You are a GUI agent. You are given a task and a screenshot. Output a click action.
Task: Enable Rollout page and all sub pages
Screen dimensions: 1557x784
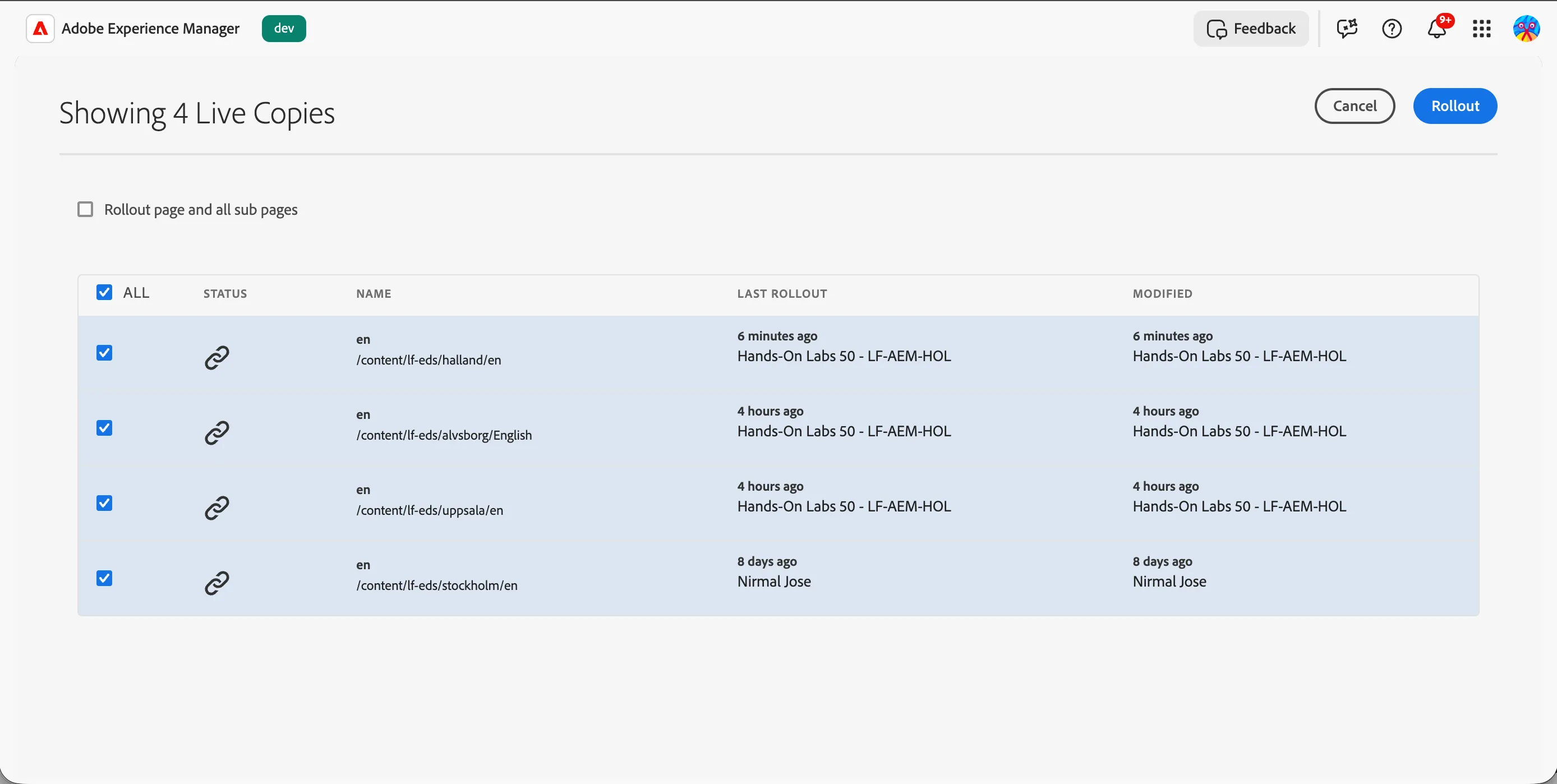pos(85,209)
